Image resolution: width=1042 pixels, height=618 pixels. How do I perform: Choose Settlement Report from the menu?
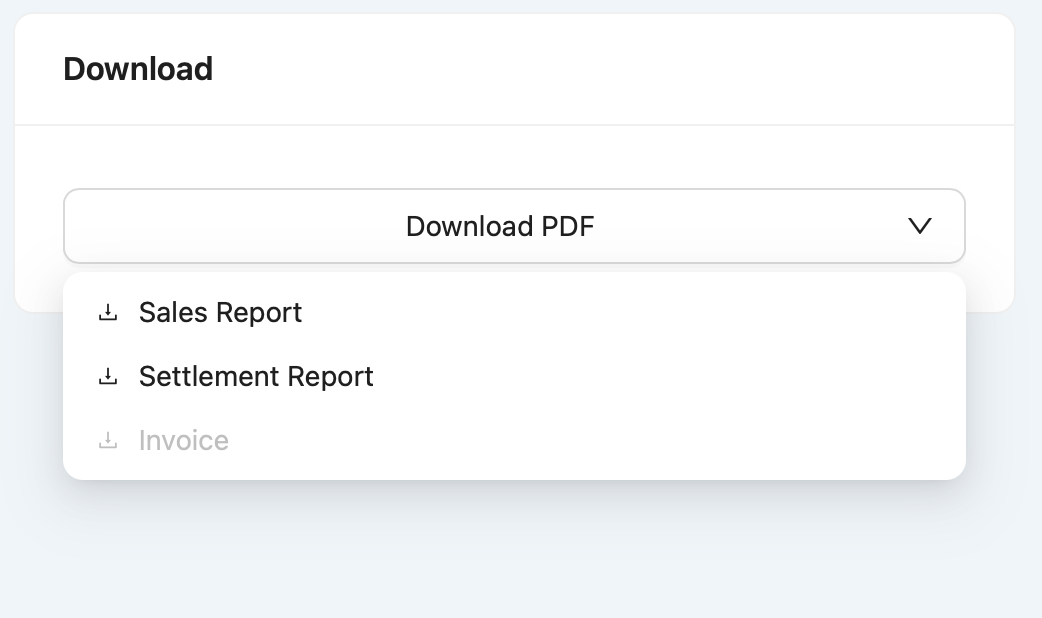pos(256,377)
